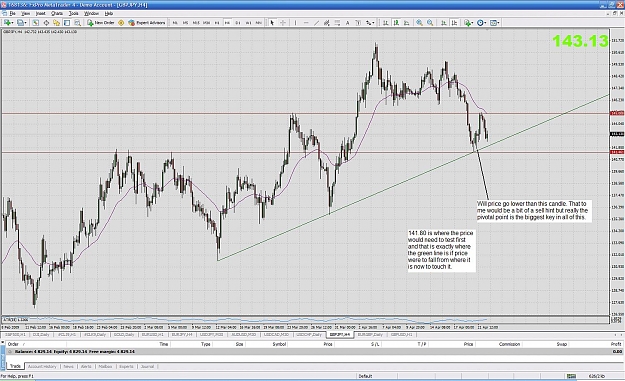Screen dimensions: 625x381
Task: Switch to the EURUSD,H1 chart tab
Action: tap(152, 334)
